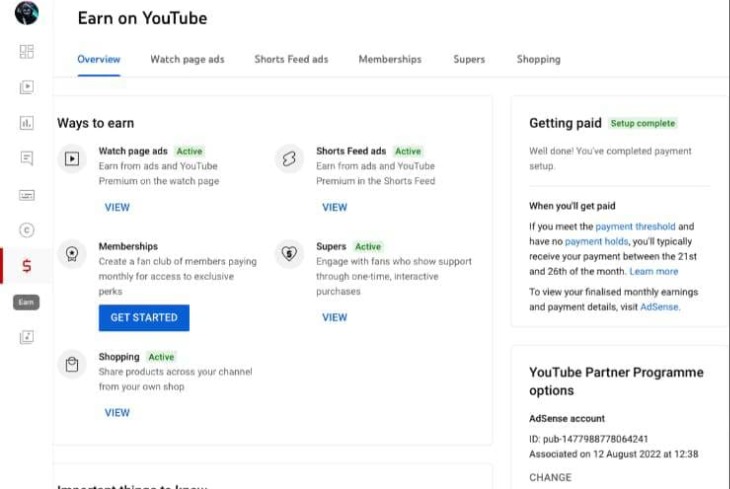
Task: Open Audio library sidebar icon
Action: [27, 337]
